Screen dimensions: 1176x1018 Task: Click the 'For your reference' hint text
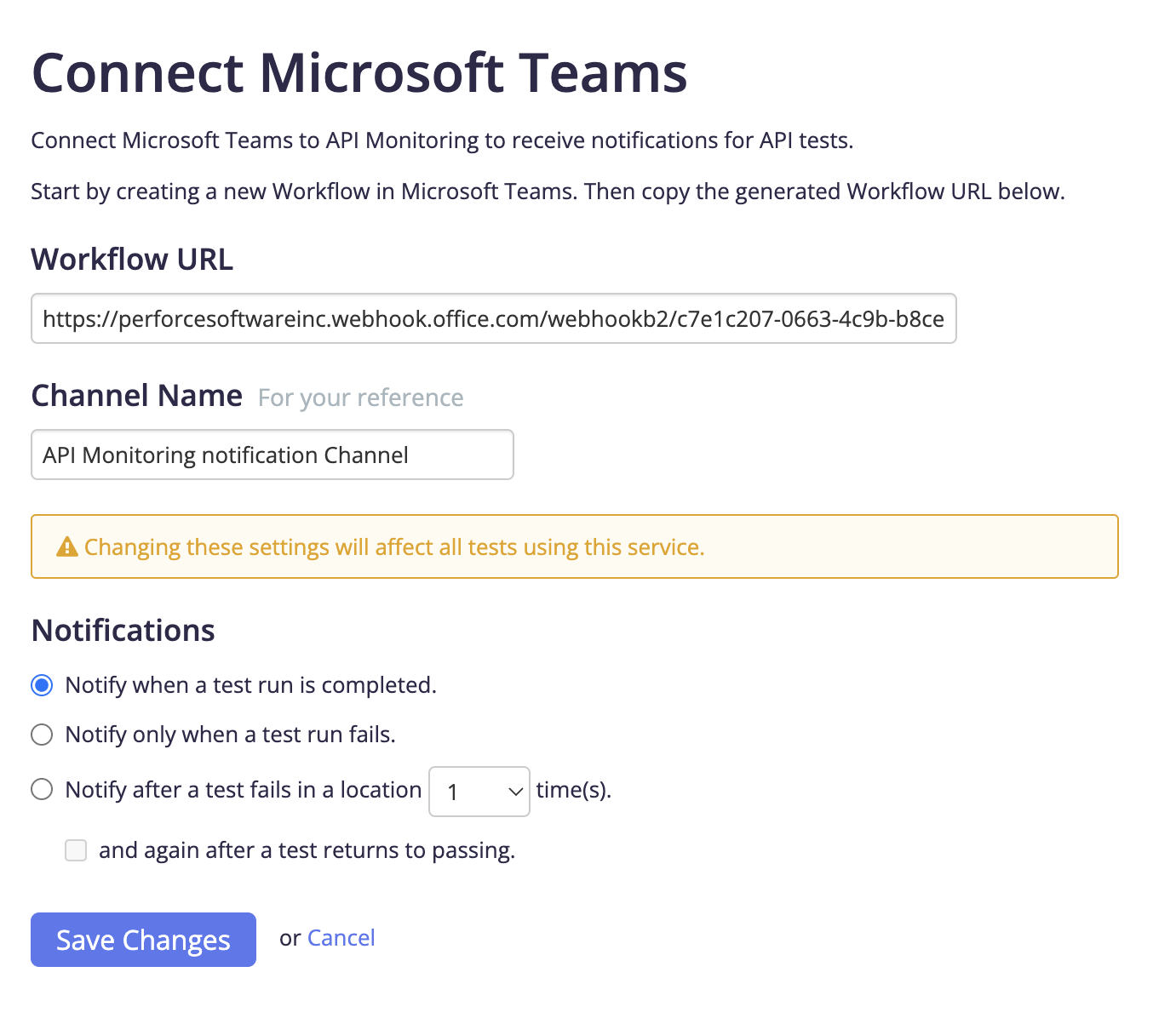(361, 397)
